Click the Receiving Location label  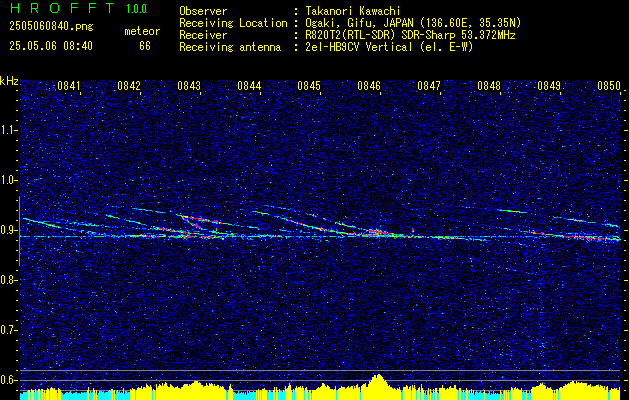coord(233,23)
